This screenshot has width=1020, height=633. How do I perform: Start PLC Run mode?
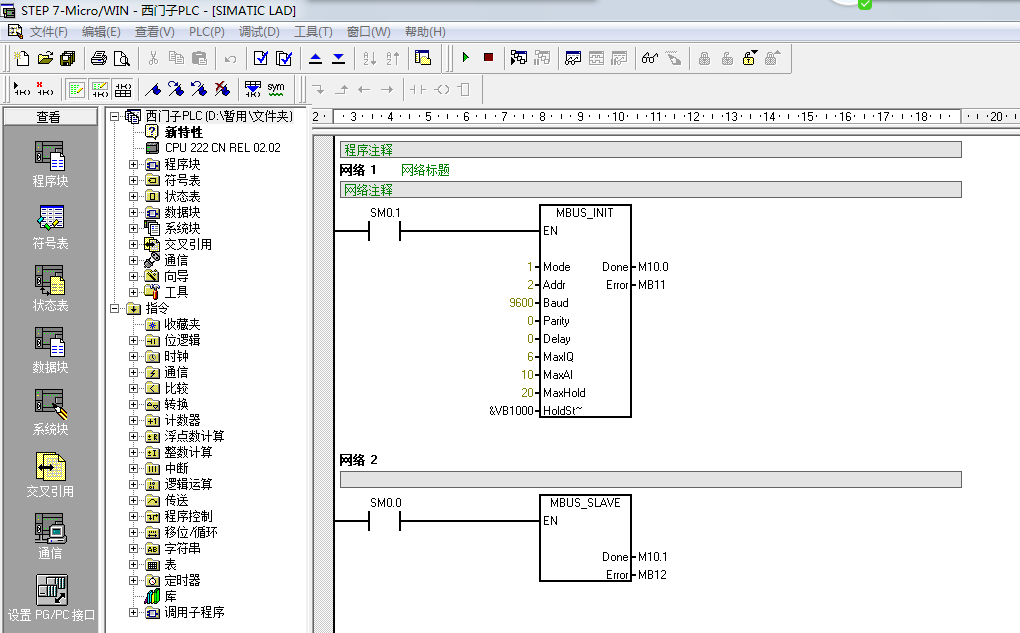click(x=464, y=57)
